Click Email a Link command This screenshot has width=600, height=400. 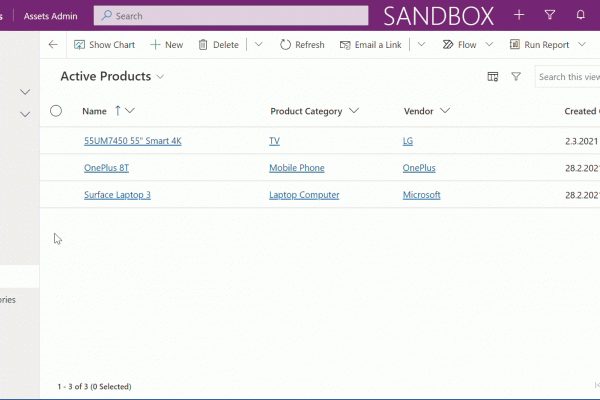(x=370, y=45)
